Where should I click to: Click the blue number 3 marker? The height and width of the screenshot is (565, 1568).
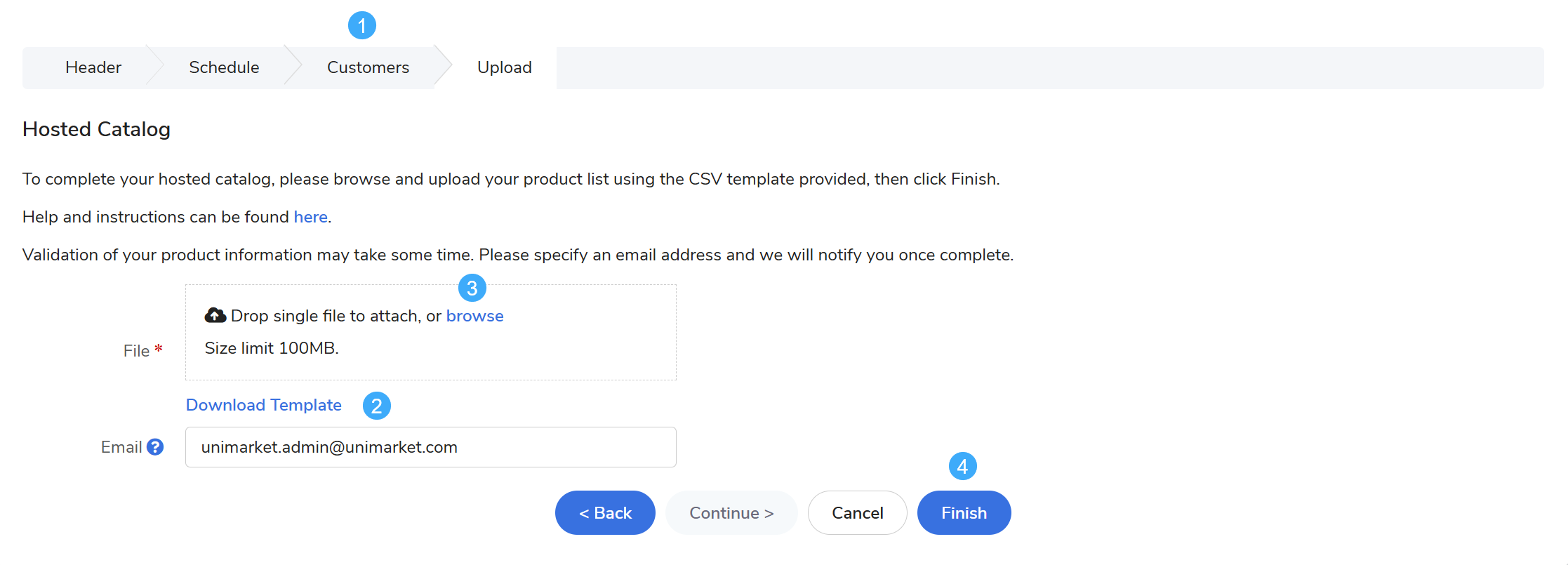point(472,288)
